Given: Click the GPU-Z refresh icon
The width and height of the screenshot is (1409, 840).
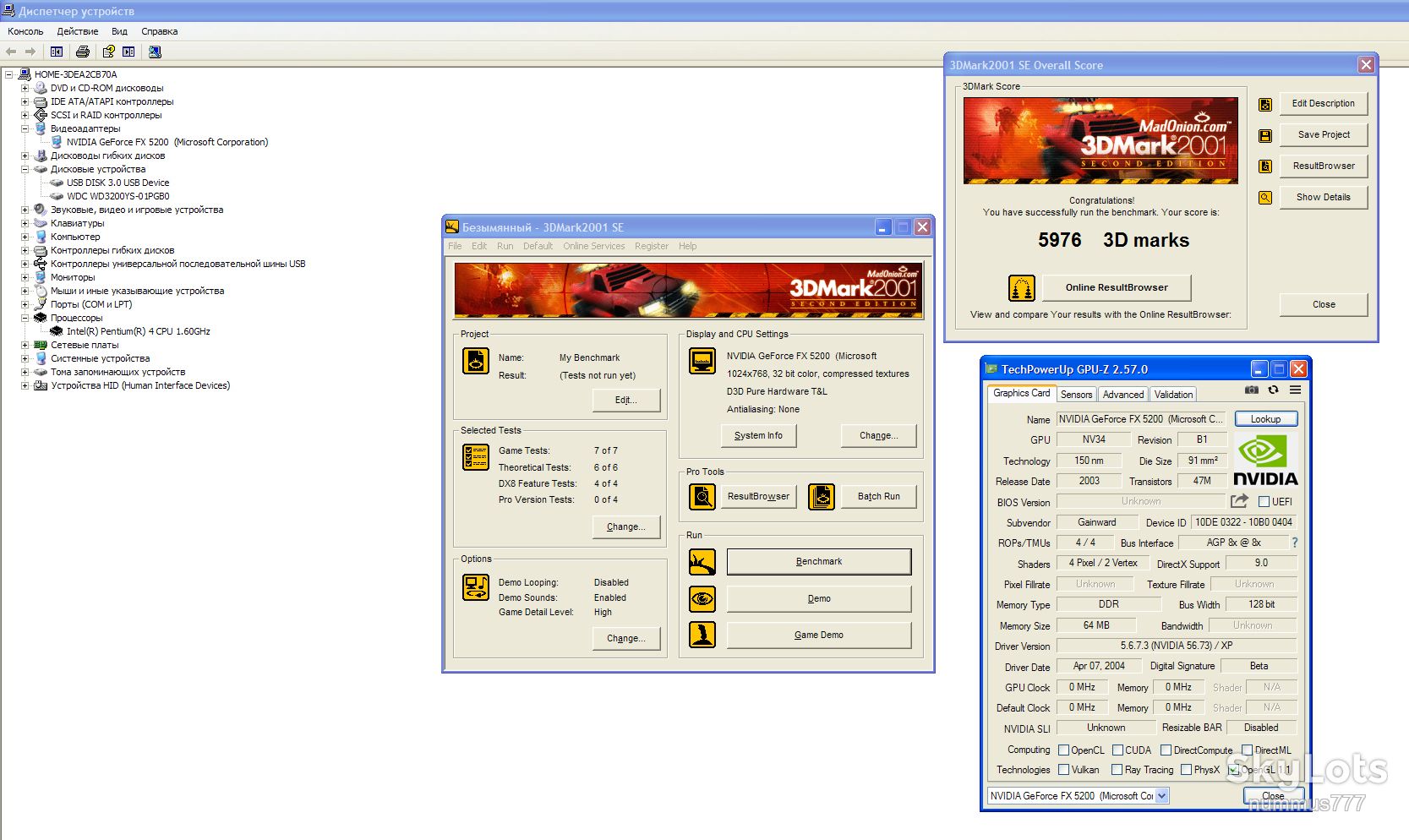Looking at the screenshot, I should (1273, 390).
